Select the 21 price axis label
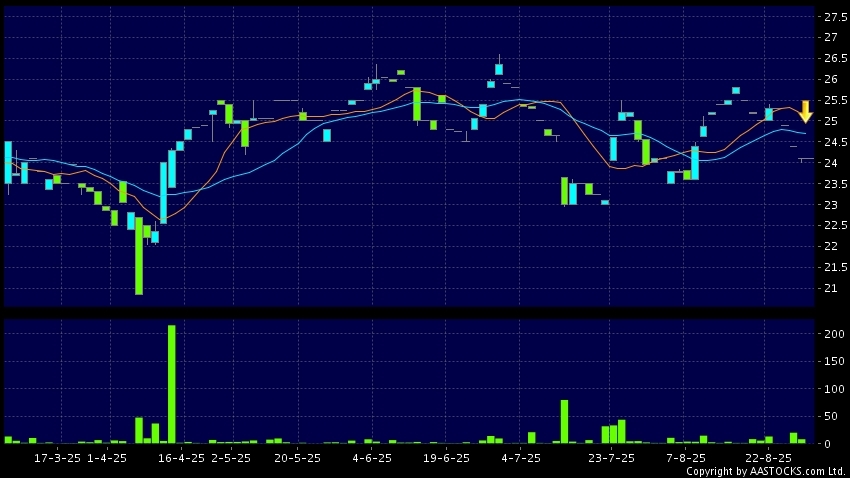Viewport: 850px width, 478px height. 830,288
